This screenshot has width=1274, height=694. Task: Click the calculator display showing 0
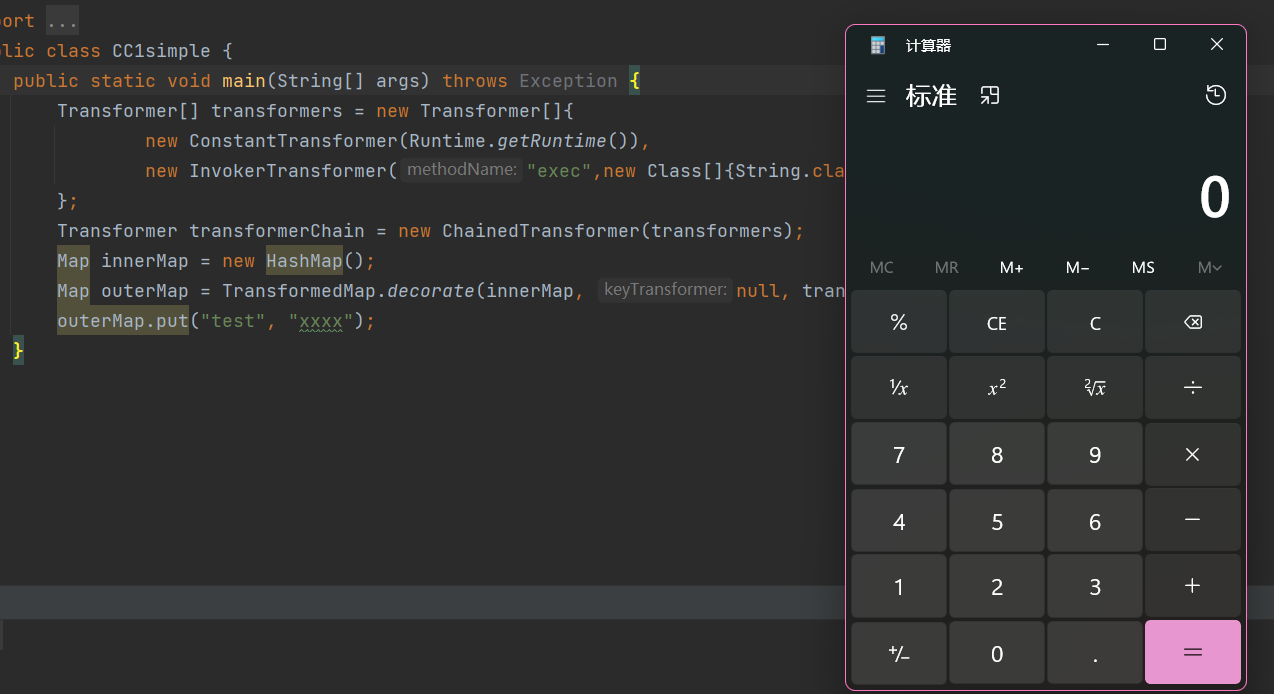tap(1213, 198)
